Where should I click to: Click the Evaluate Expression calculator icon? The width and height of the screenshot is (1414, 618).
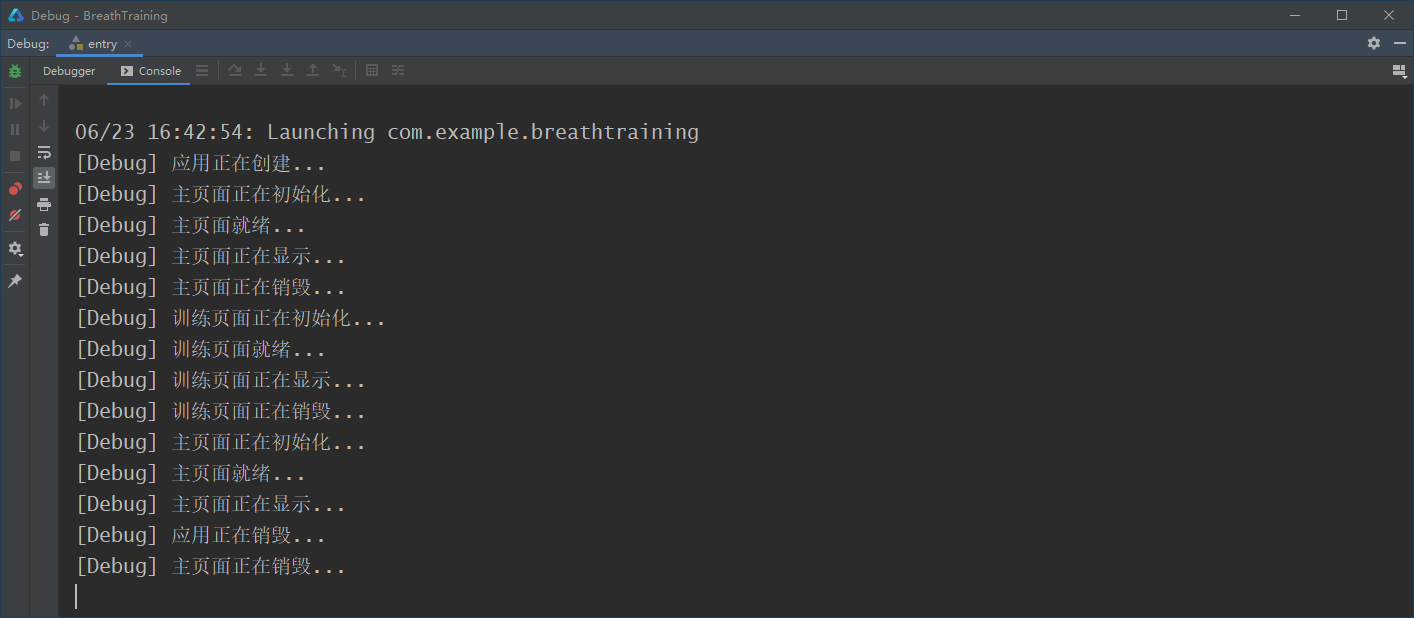[372, 70]
